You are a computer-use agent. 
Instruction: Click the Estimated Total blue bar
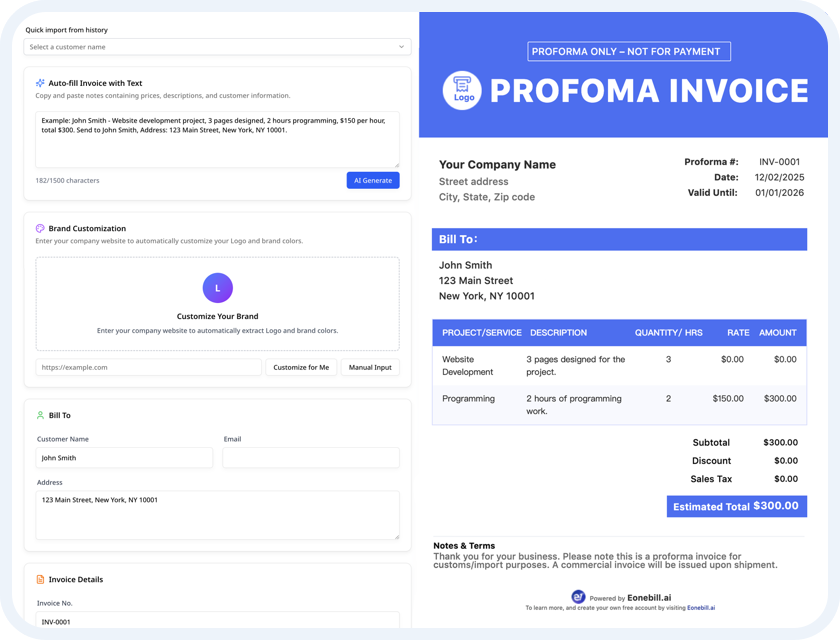[736, 506]
